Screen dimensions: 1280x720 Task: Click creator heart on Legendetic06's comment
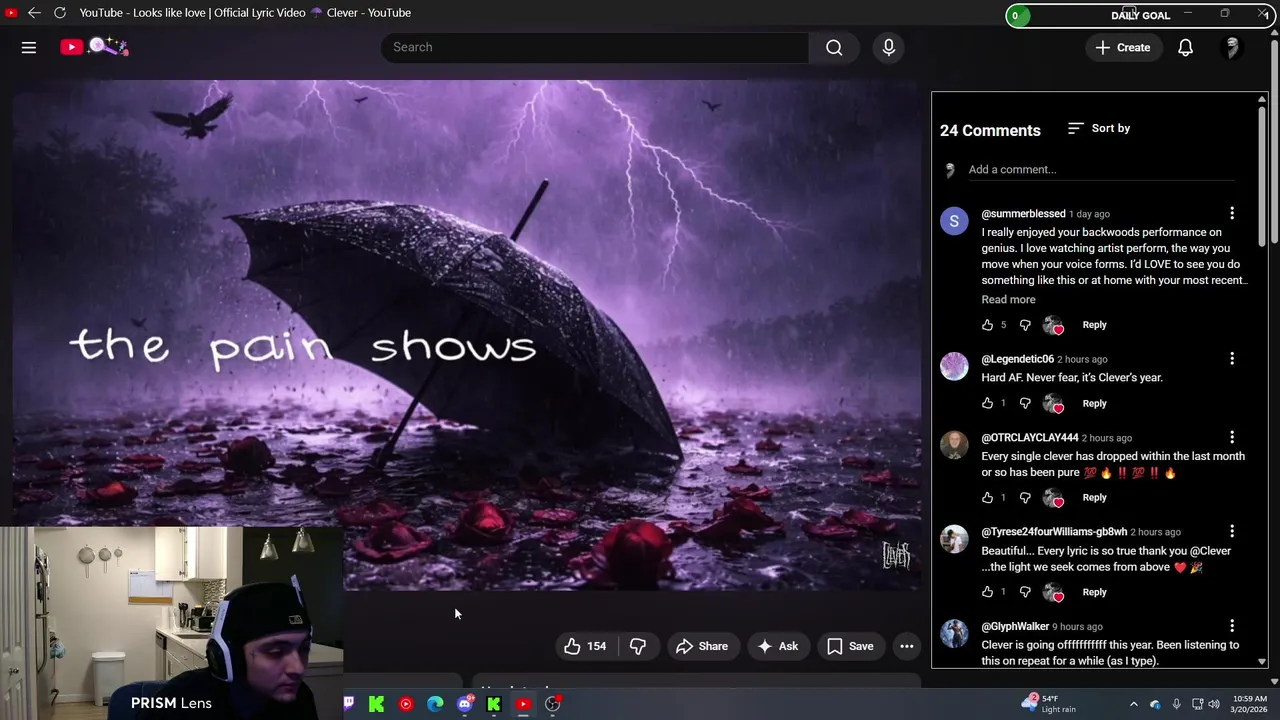[x=1053, y=403]
